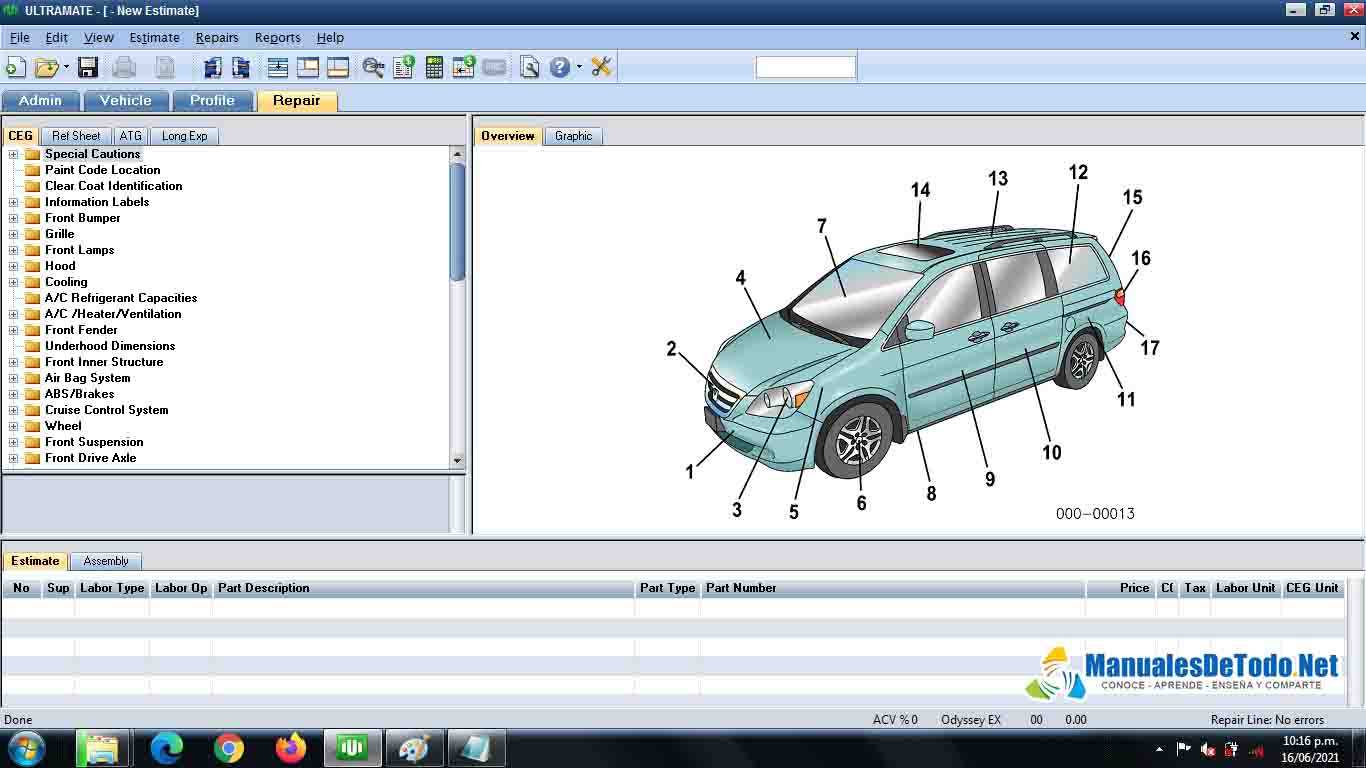Select Paint Code Location in the tree
1366x768 pixels.
coord(102,170)
